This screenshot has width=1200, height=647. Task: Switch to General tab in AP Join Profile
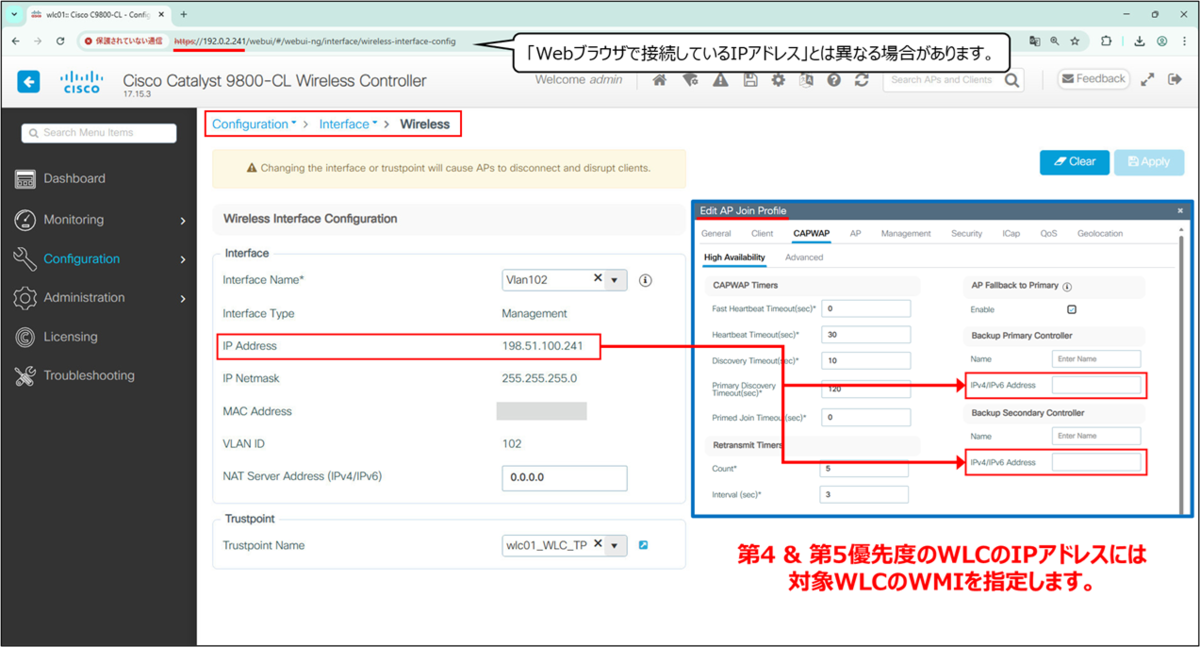point(716,234)
